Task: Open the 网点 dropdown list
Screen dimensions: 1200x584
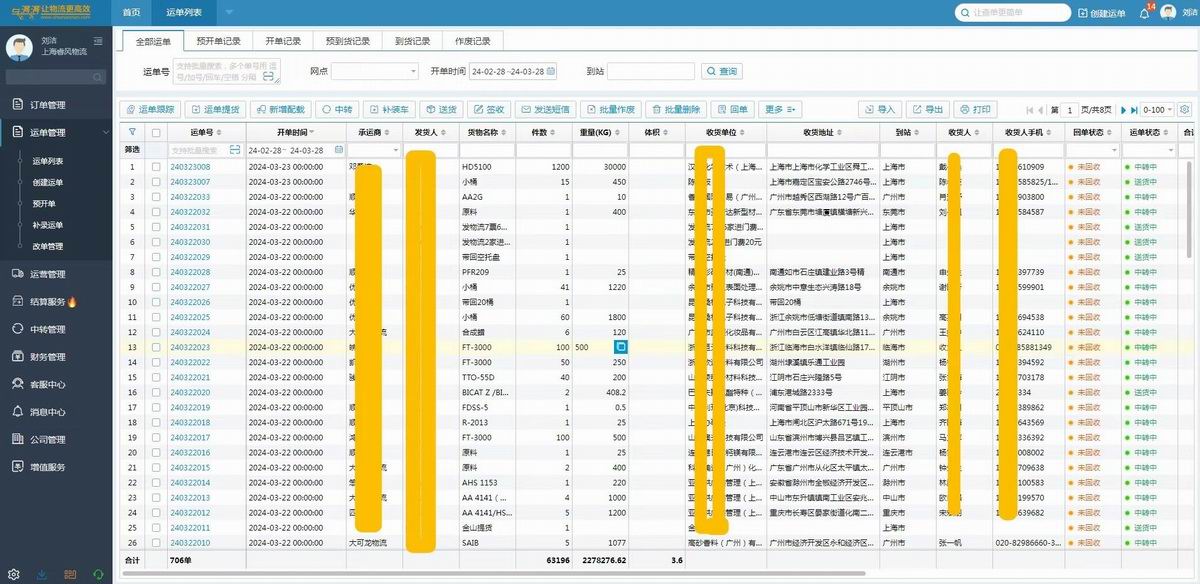Action: click(375, 72)
